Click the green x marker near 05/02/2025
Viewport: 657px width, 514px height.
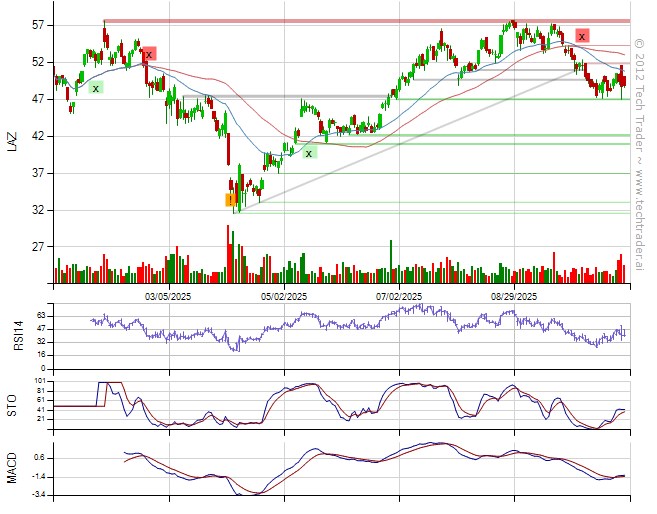point(309,152)
